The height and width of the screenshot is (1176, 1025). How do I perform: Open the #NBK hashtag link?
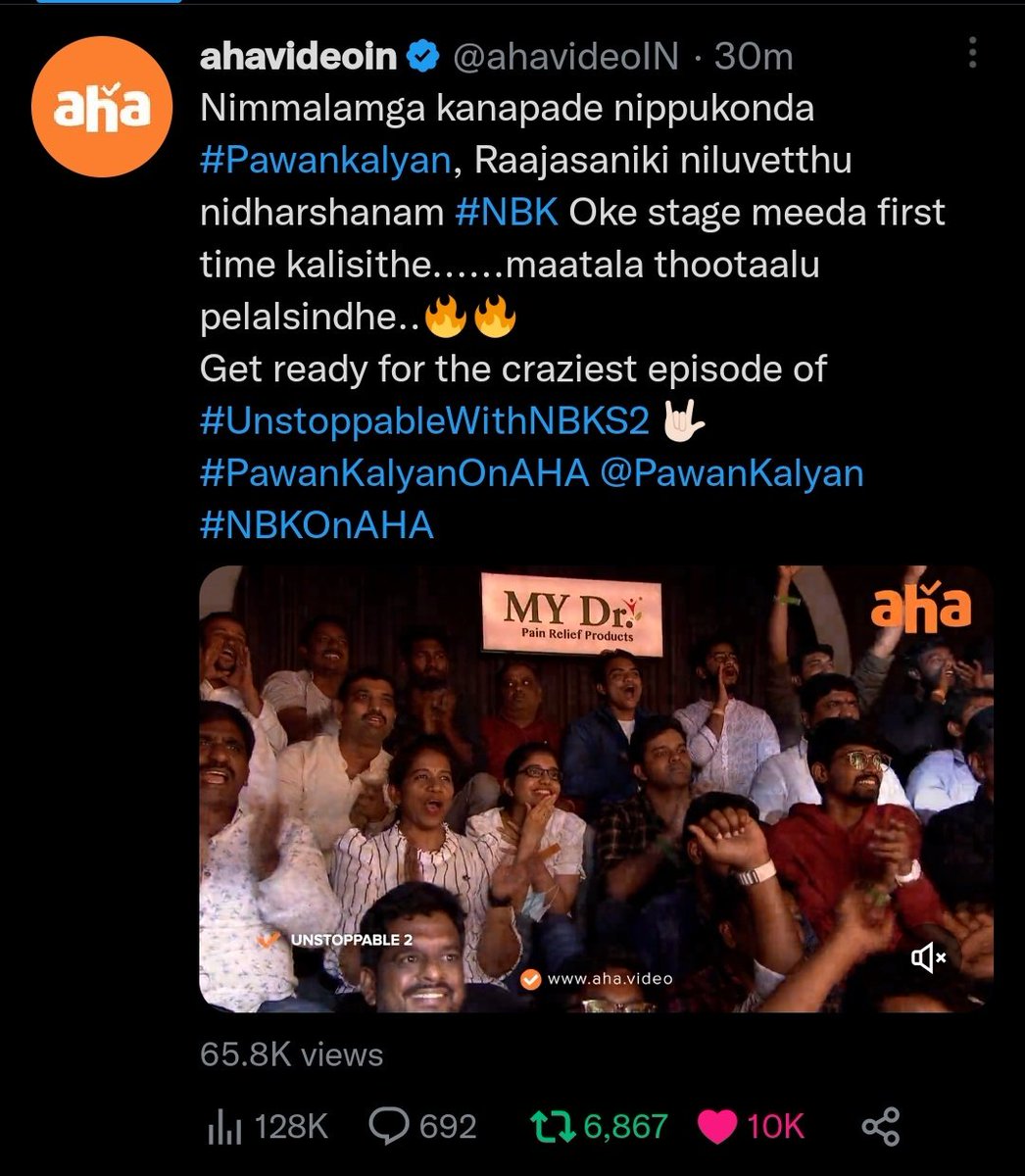pos(507,213)
